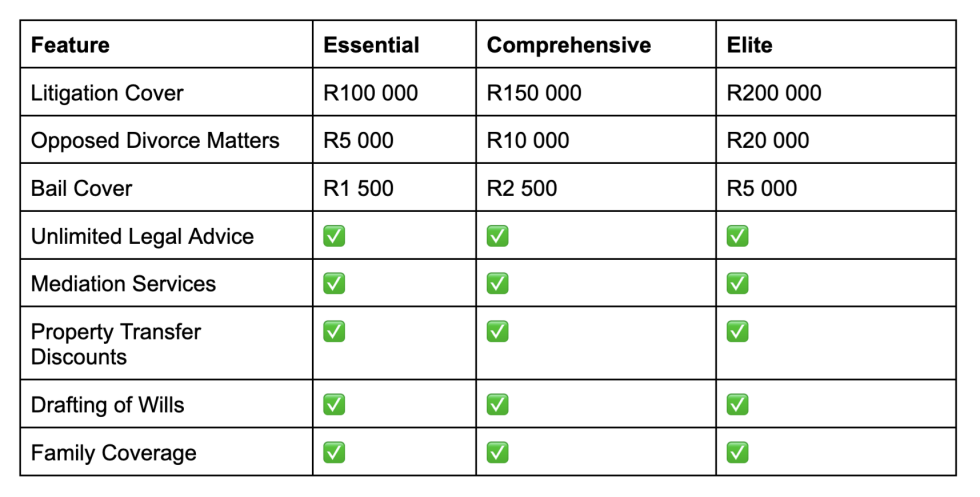Click the R1 500 bail cover amount
This screenshot has height=497, width=980.
pos(358,188)
